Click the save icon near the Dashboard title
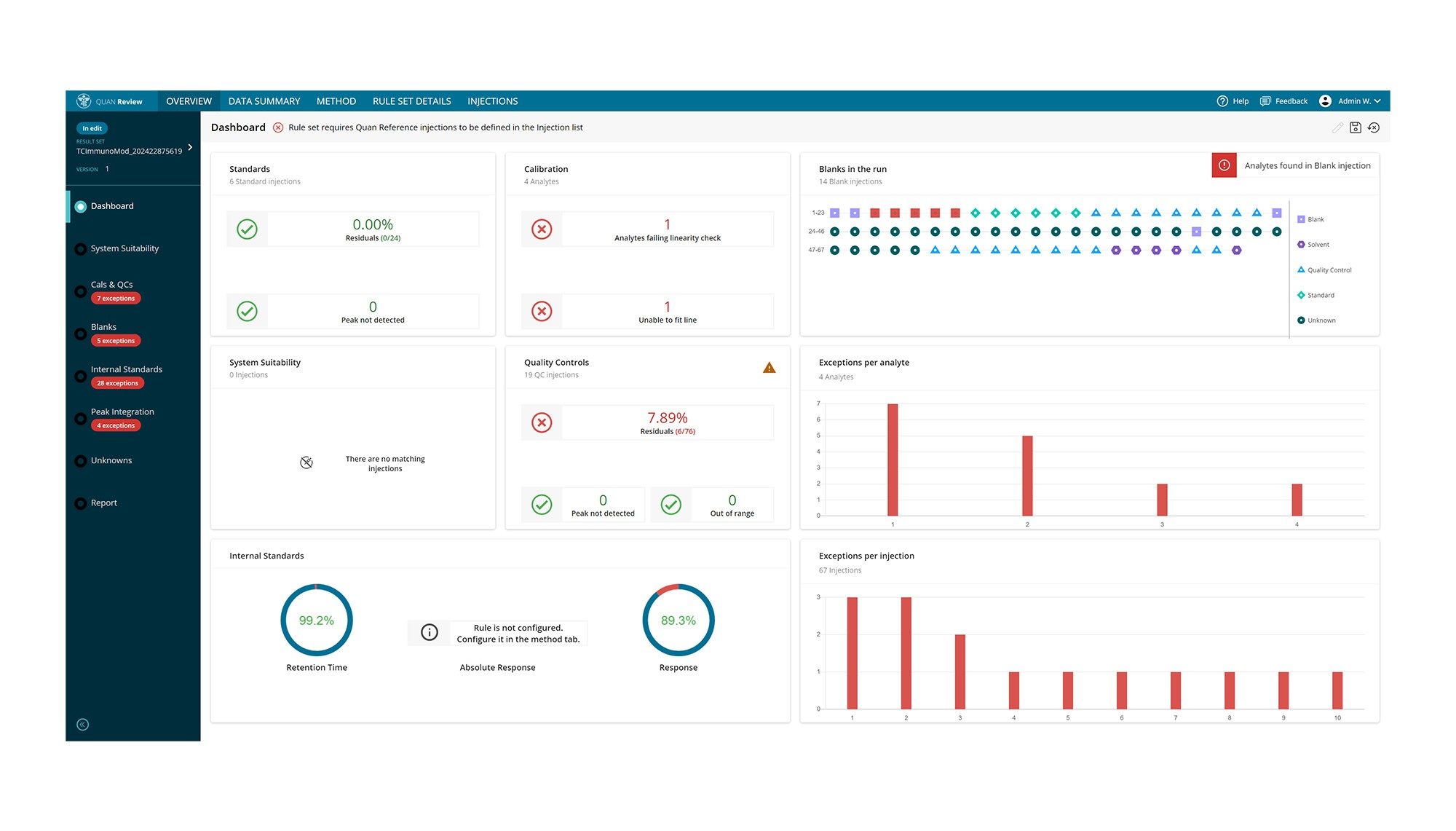Screen dimensions: 1456x831 tap(1356, 127)
